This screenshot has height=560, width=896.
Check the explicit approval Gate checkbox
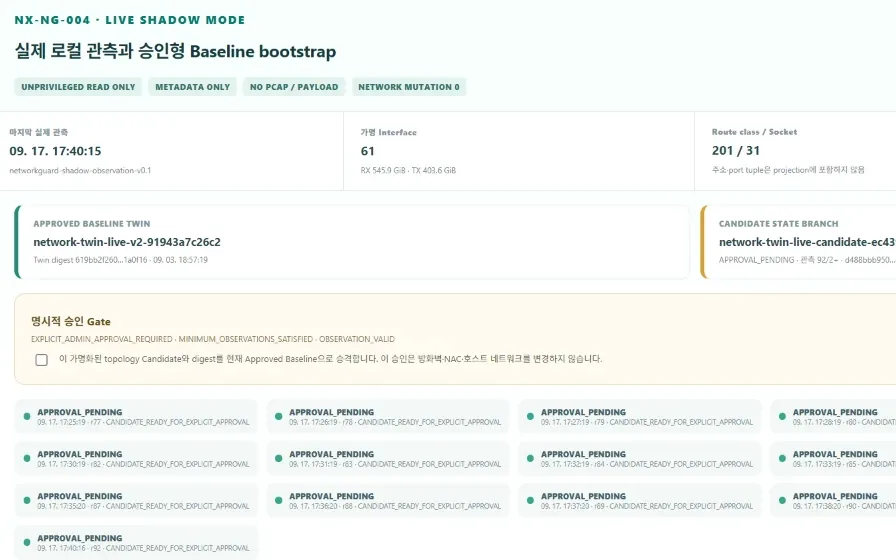[41, 359]
